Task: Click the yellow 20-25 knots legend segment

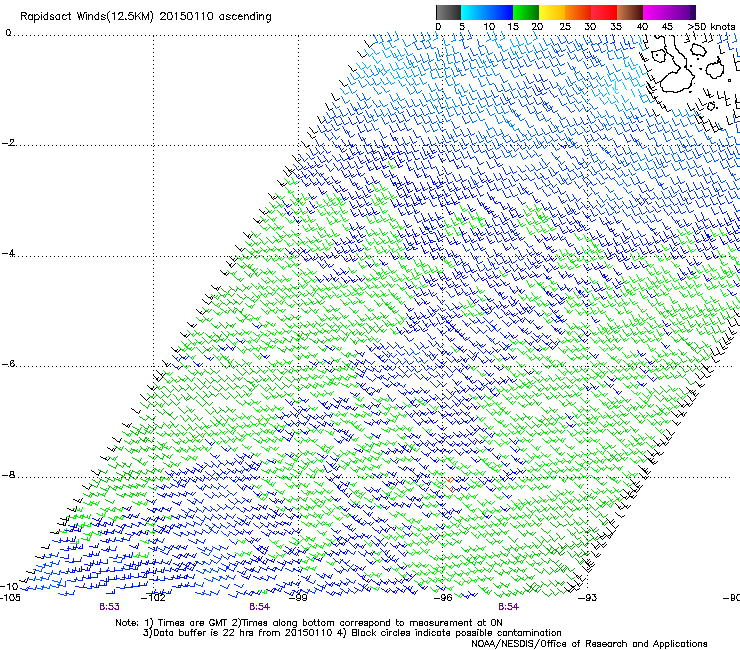Action: tap(552, 12)
